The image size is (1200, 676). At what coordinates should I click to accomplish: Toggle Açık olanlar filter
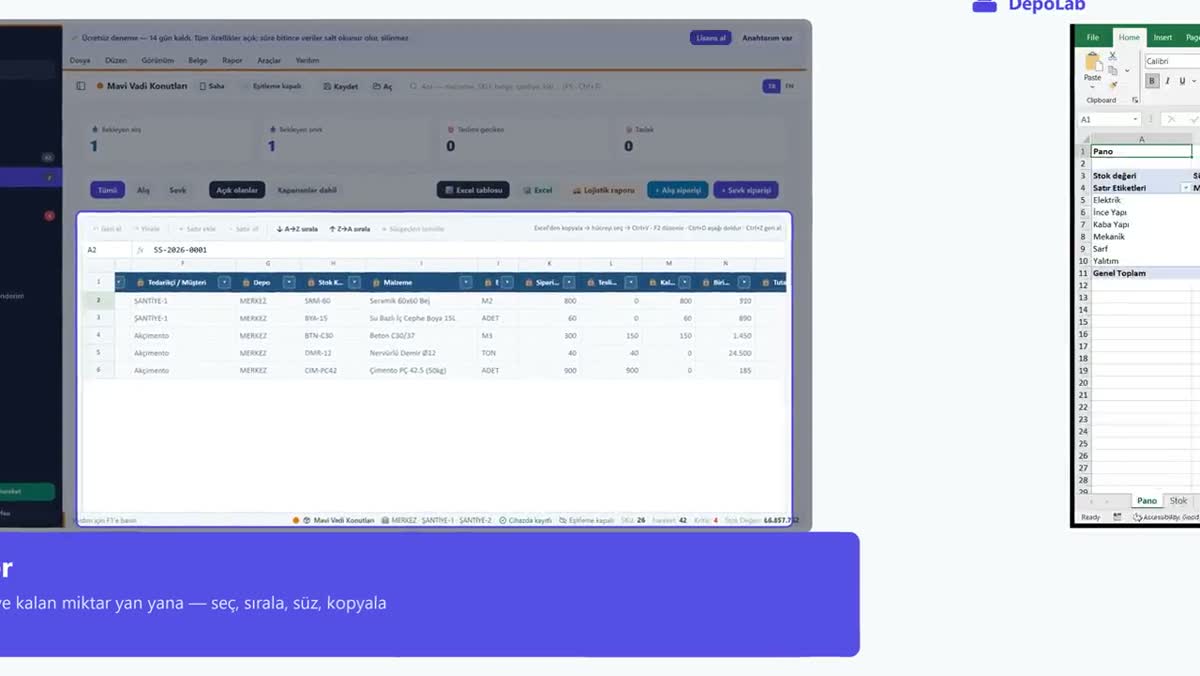[x=237, y=190]
